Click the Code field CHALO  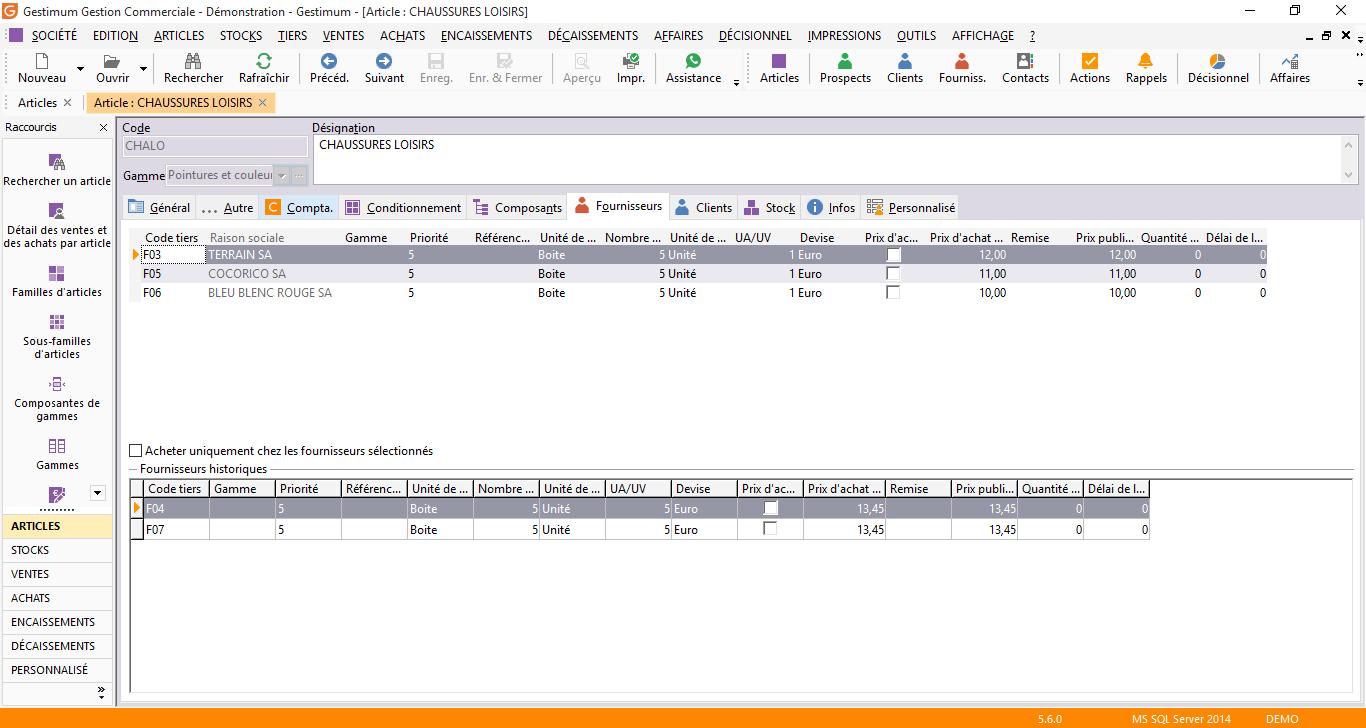pyautogui.click(x=215, y=146)
